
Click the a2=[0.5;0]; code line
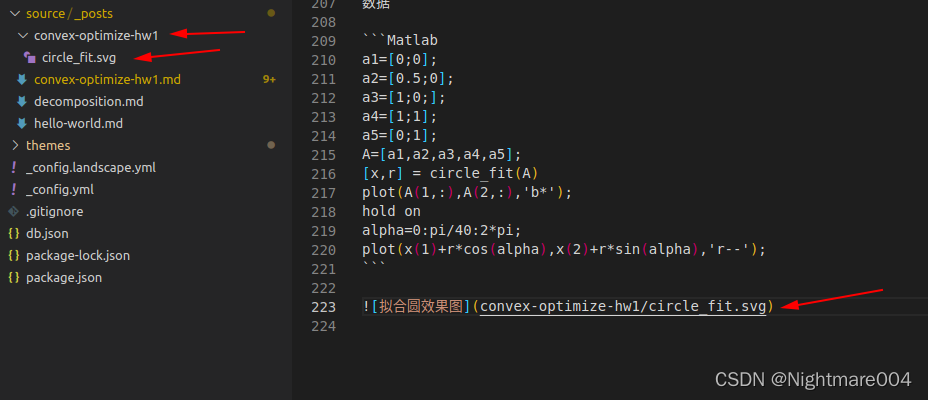[408, 79]
